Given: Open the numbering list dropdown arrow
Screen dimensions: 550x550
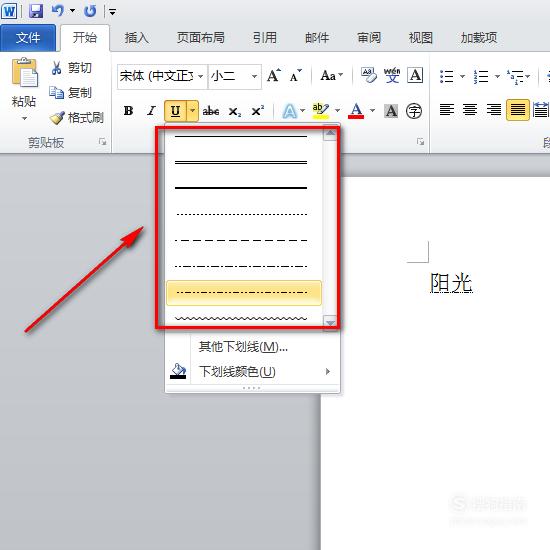Looking at the screenshot, I should click(497, 76).
